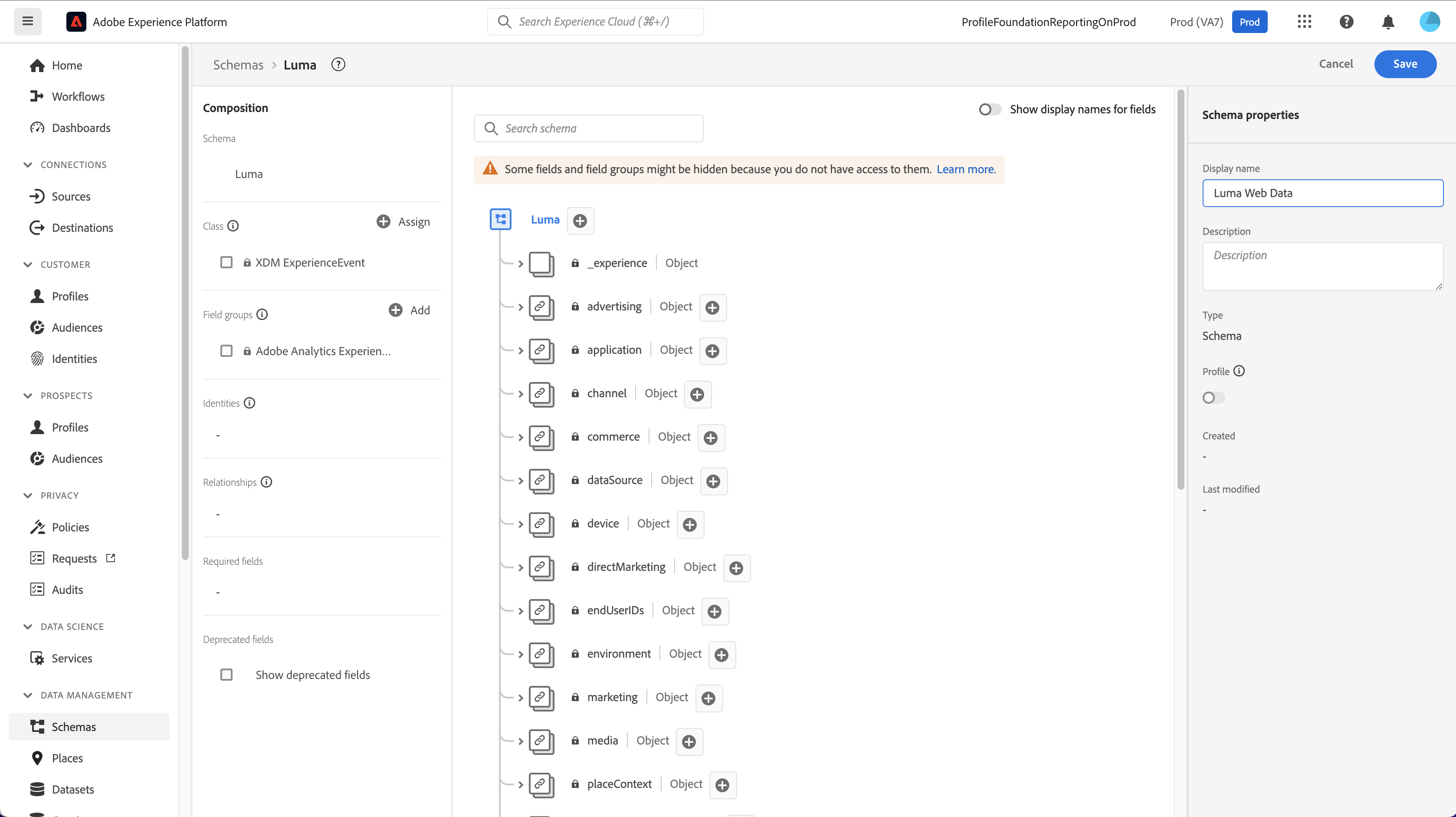Go to Schemas breadcrumb link
1456x817 pixels.
[x=238, y=64]
